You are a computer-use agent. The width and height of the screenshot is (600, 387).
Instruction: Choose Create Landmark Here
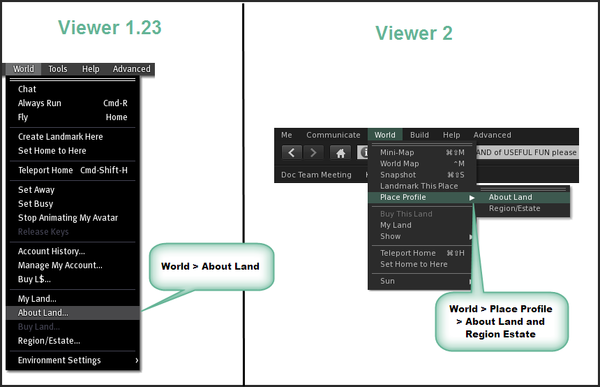73,137
